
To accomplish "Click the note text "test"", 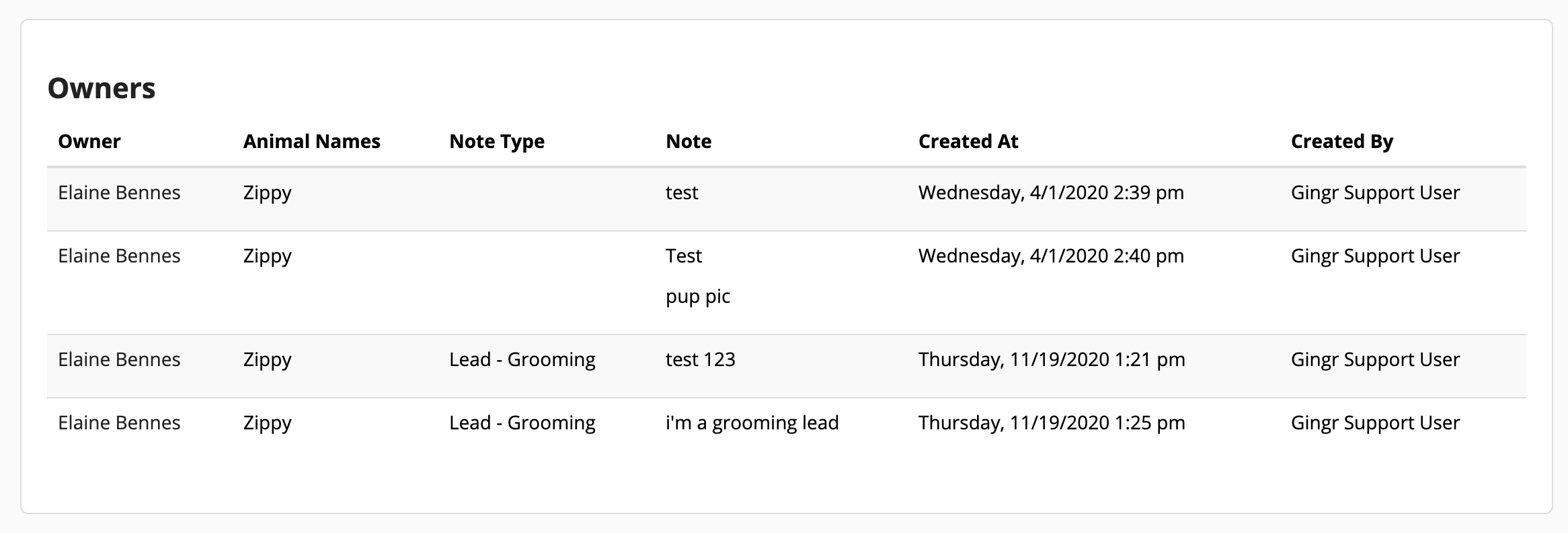I will tap(682, 192).
